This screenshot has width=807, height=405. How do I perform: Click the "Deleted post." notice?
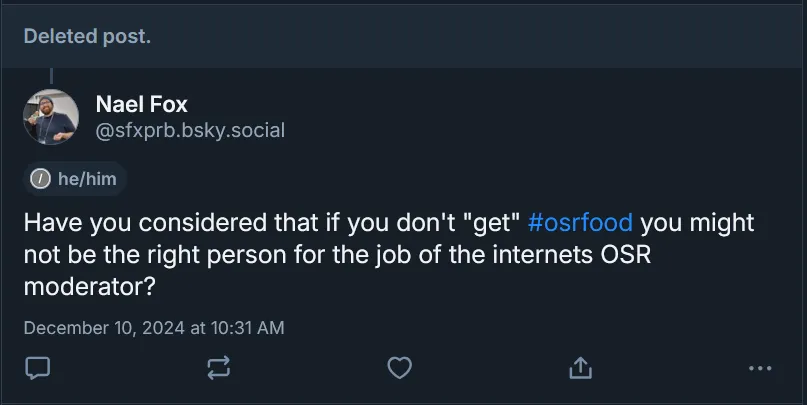click(87, 37)
